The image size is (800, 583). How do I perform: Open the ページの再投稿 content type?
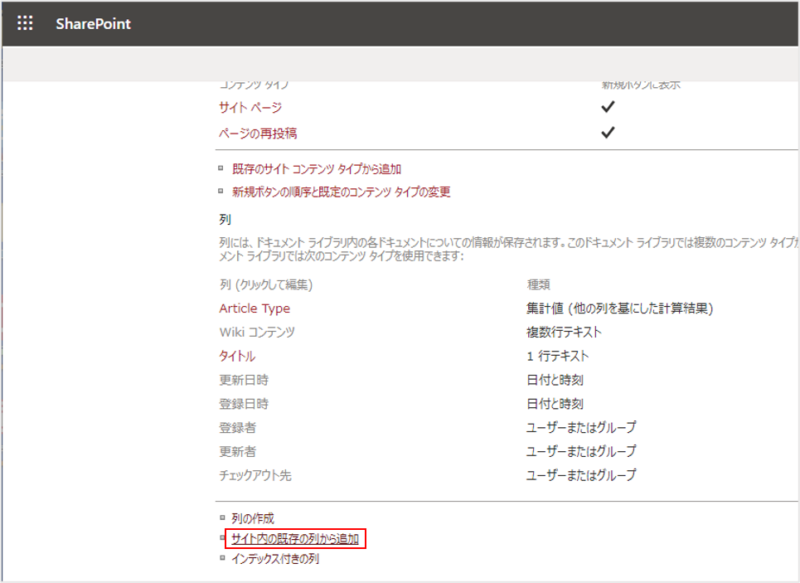[258, 133]
